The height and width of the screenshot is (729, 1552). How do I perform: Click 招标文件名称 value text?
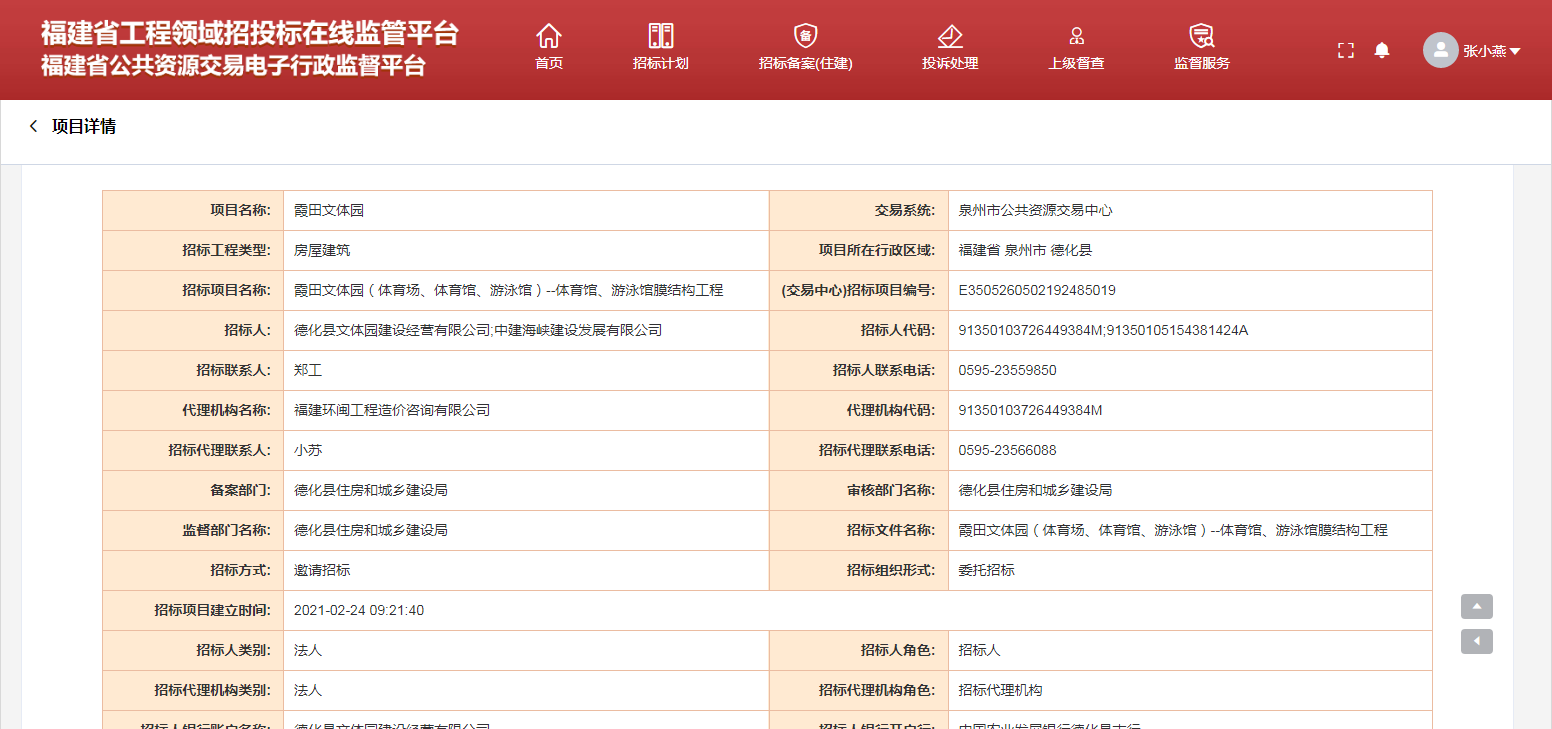(x=1173, y=530)
